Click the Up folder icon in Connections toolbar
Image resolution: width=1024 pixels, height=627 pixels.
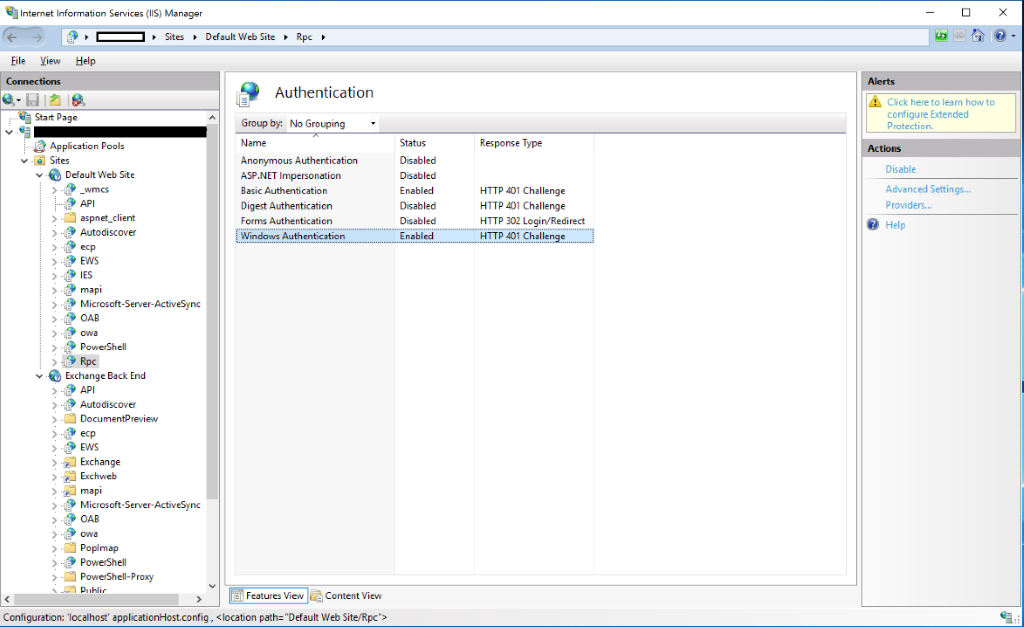click(x=55, y=100)
